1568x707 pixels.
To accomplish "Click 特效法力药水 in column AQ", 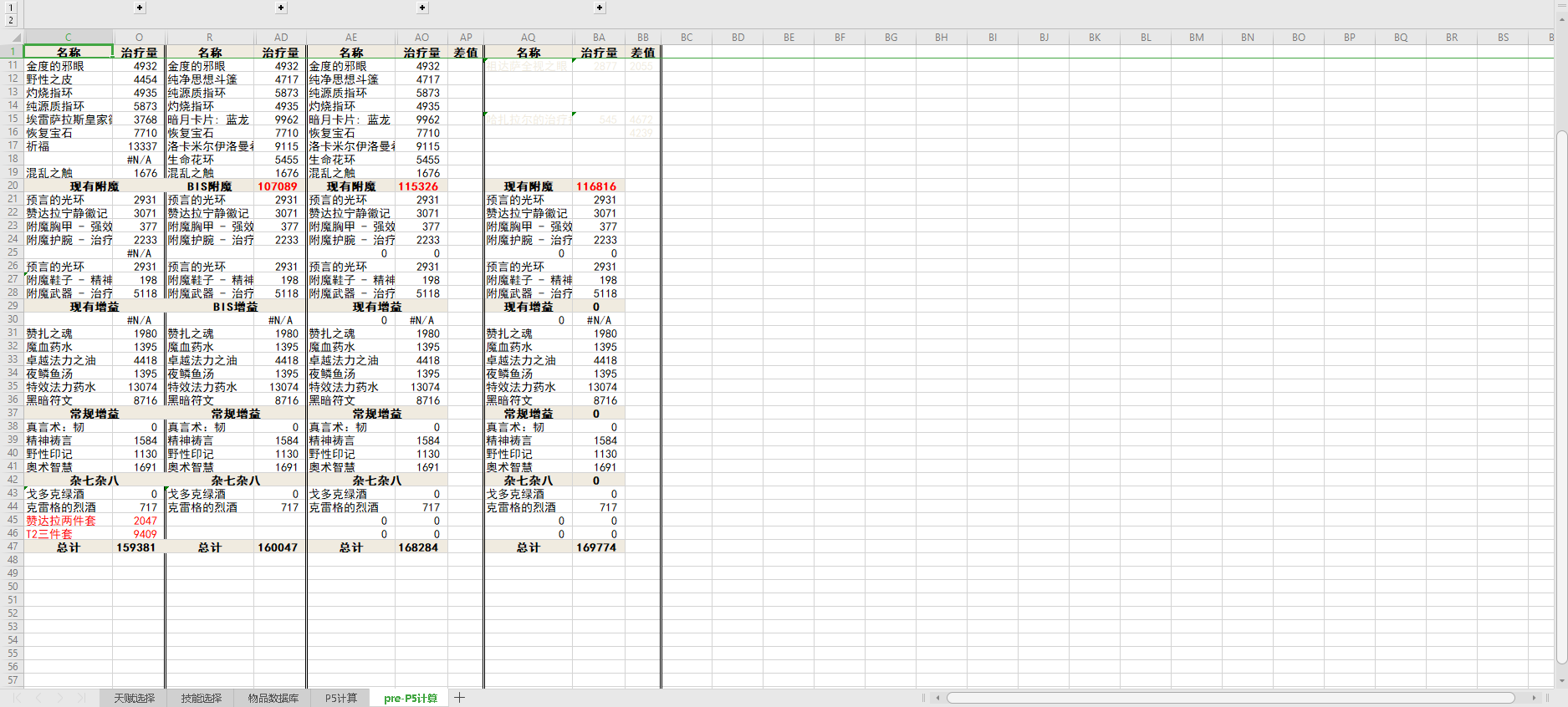I will (x=529, y=387).
